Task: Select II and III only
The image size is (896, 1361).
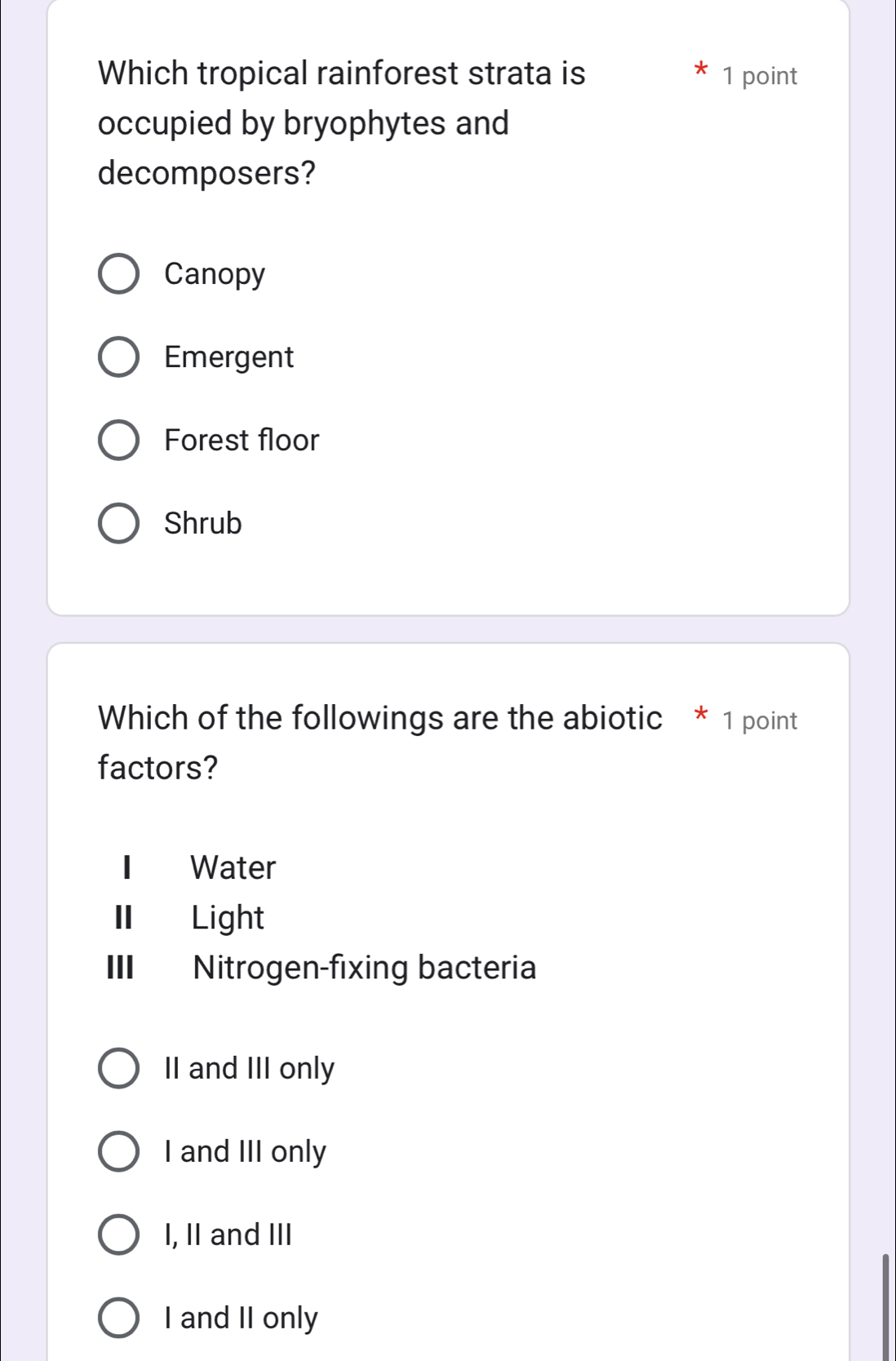Action: tap(120, 1070)
